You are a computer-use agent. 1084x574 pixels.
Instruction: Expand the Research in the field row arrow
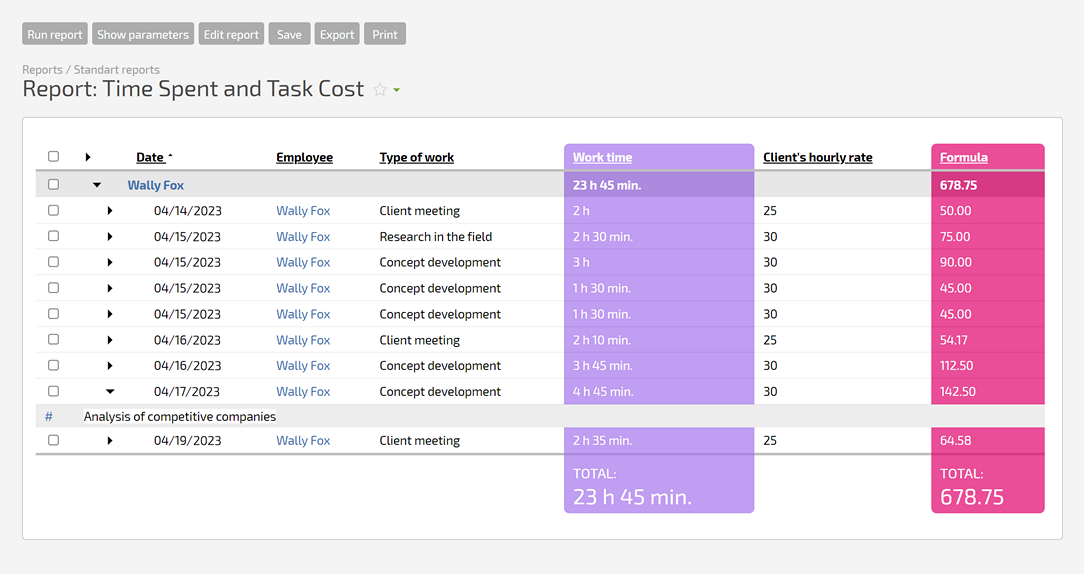coord(110,237)
